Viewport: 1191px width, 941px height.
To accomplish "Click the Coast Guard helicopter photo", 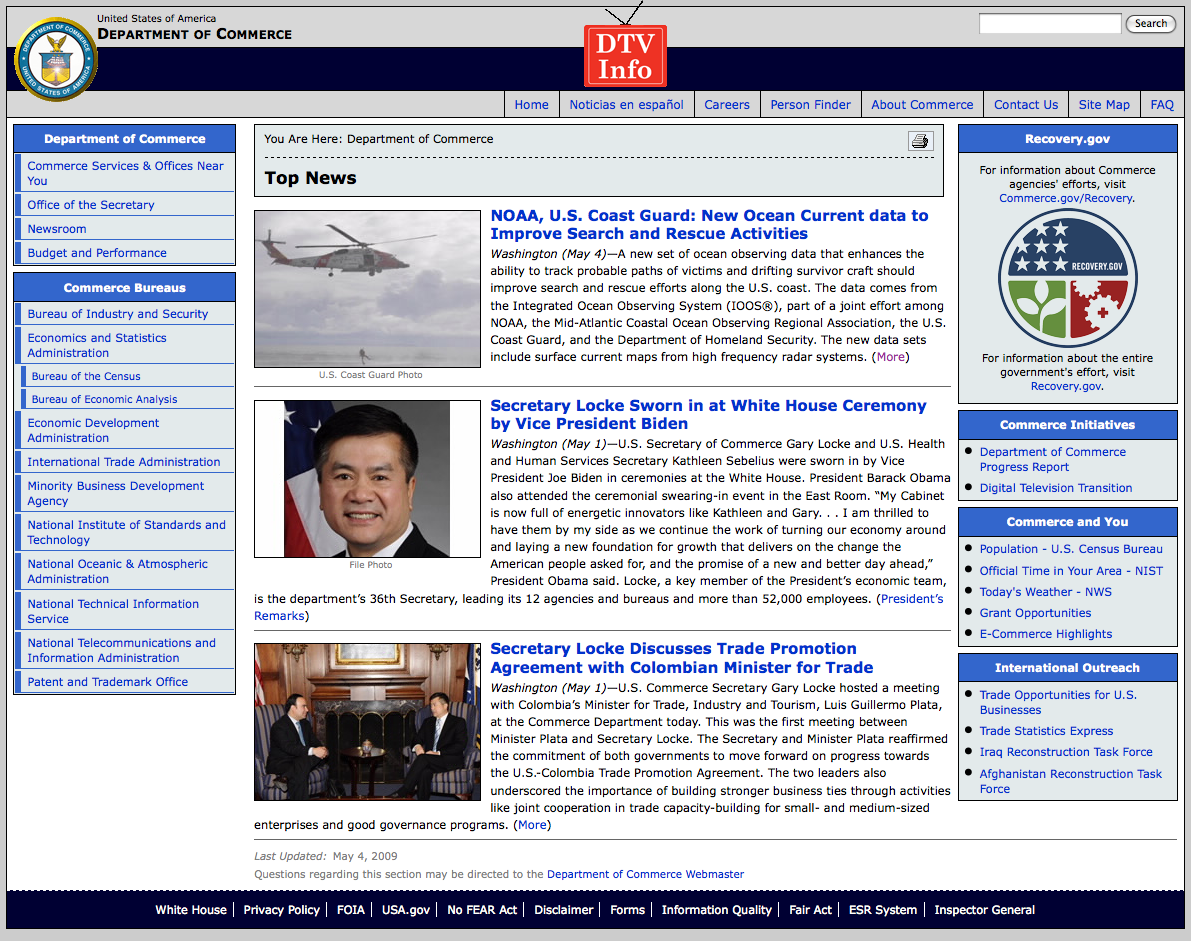I will click(368, 289).
